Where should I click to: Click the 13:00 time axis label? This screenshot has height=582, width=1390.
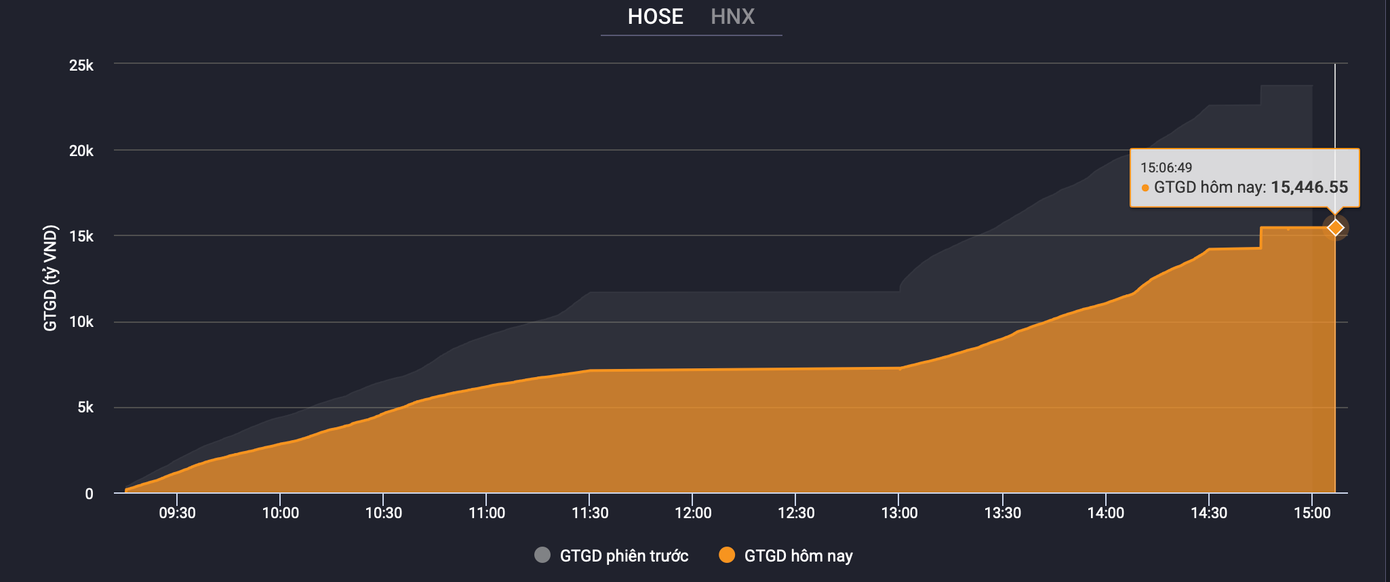899,513
